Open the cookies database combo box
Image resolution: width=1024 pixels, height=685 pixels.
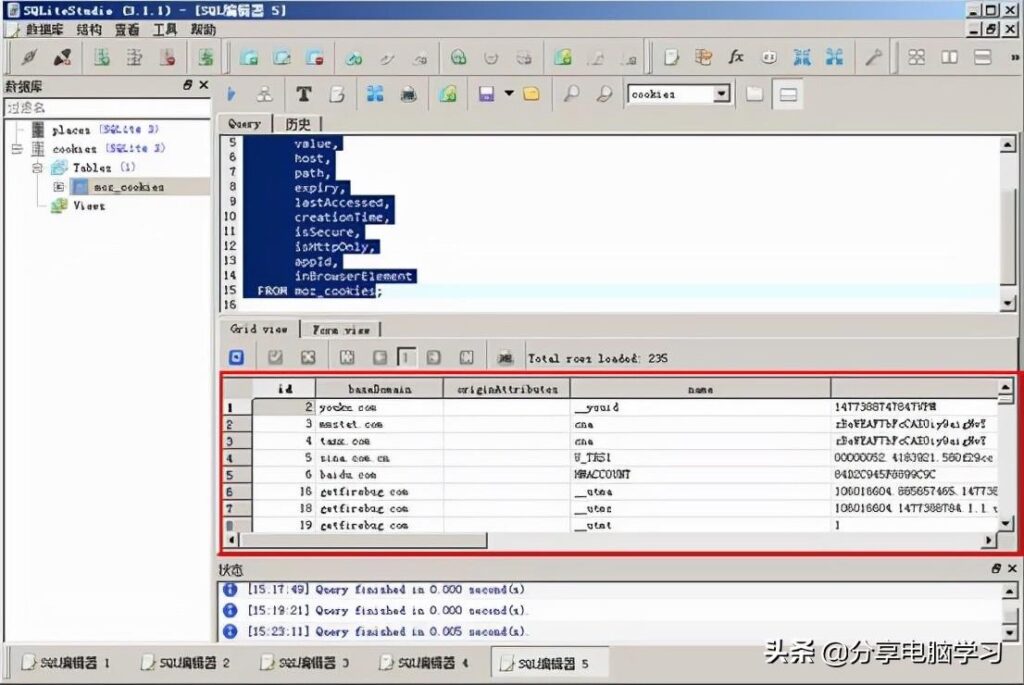tap(678, 94)
